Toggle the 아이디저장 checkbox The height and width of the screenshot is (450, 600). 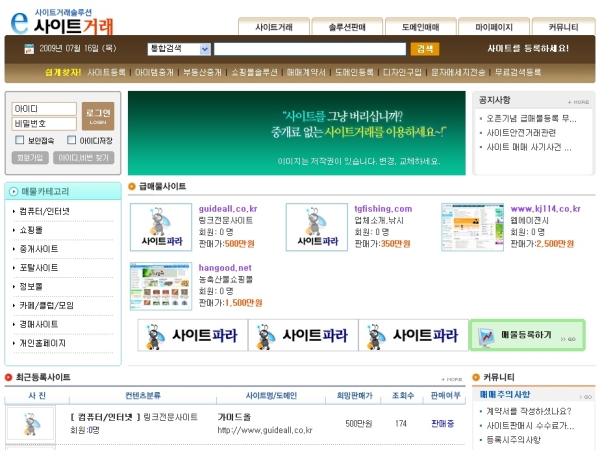coord(70,141)
